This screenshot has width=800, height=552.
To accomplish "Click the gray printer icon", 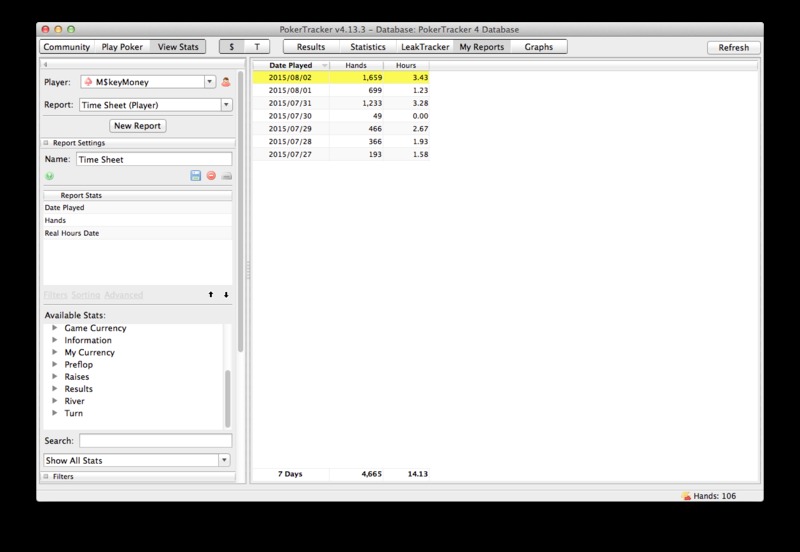I will pyautogui.click(x=227, y=176).
